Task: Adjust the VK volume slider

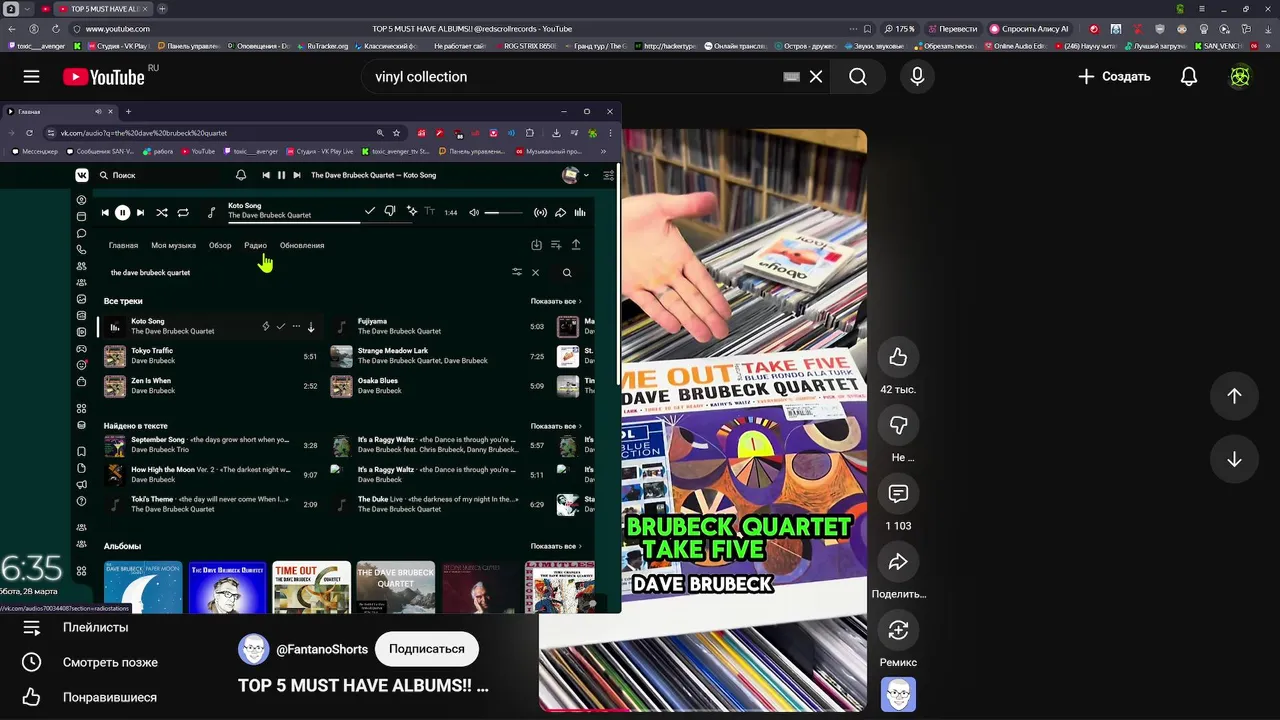Action: [505, 212]
